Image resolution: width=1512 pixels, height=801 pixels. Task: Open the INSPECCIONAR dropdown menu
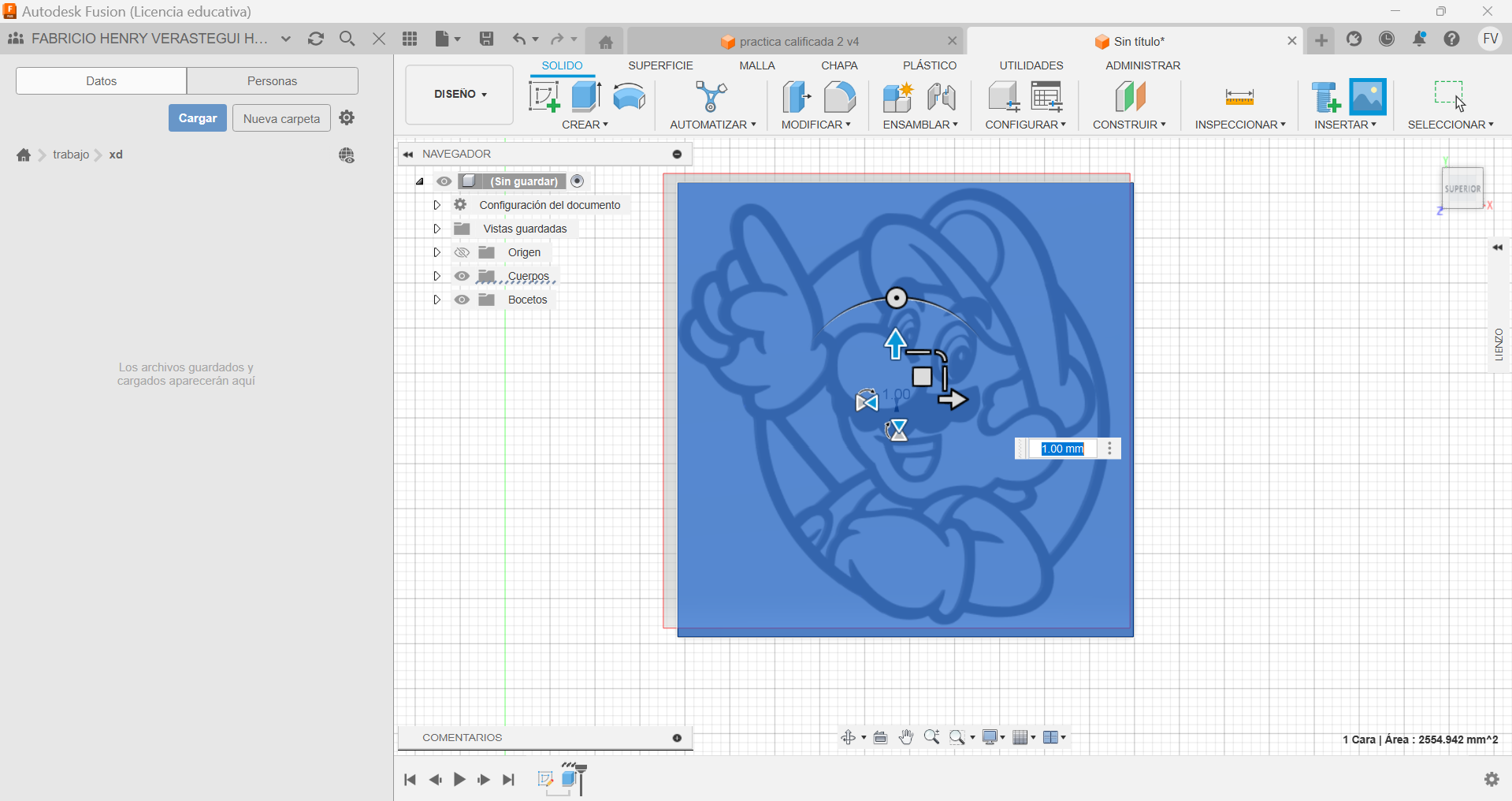click(1240, 125)
